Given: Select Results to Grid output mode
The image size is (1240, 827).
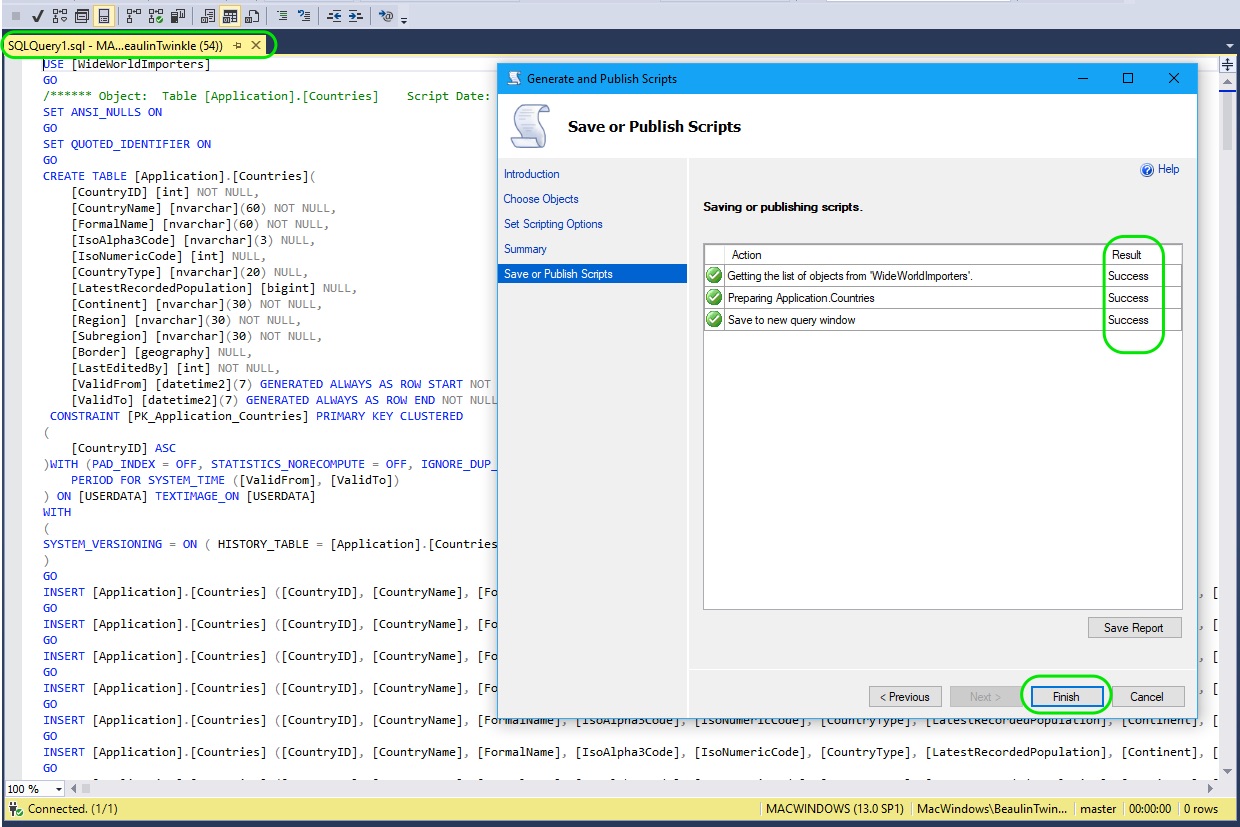Looking at the screenshot, I should [230, 15].
